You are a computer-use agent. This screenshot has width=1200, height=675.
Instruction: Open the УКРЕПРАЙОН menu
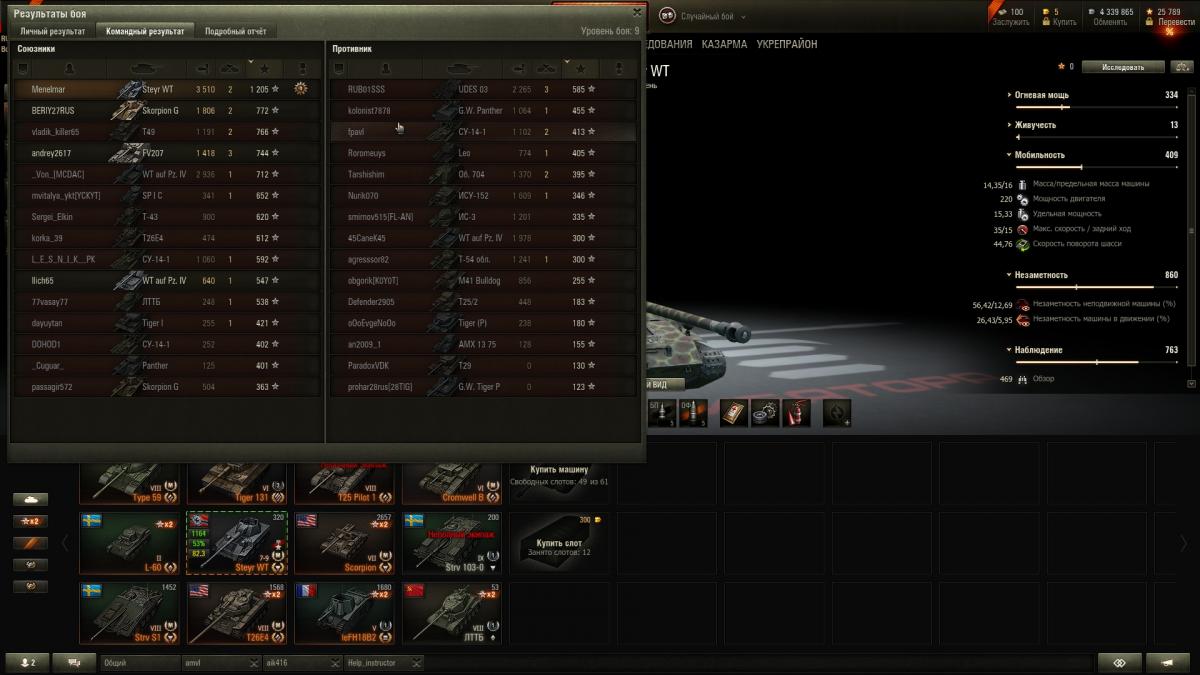[x=786, y=44]
